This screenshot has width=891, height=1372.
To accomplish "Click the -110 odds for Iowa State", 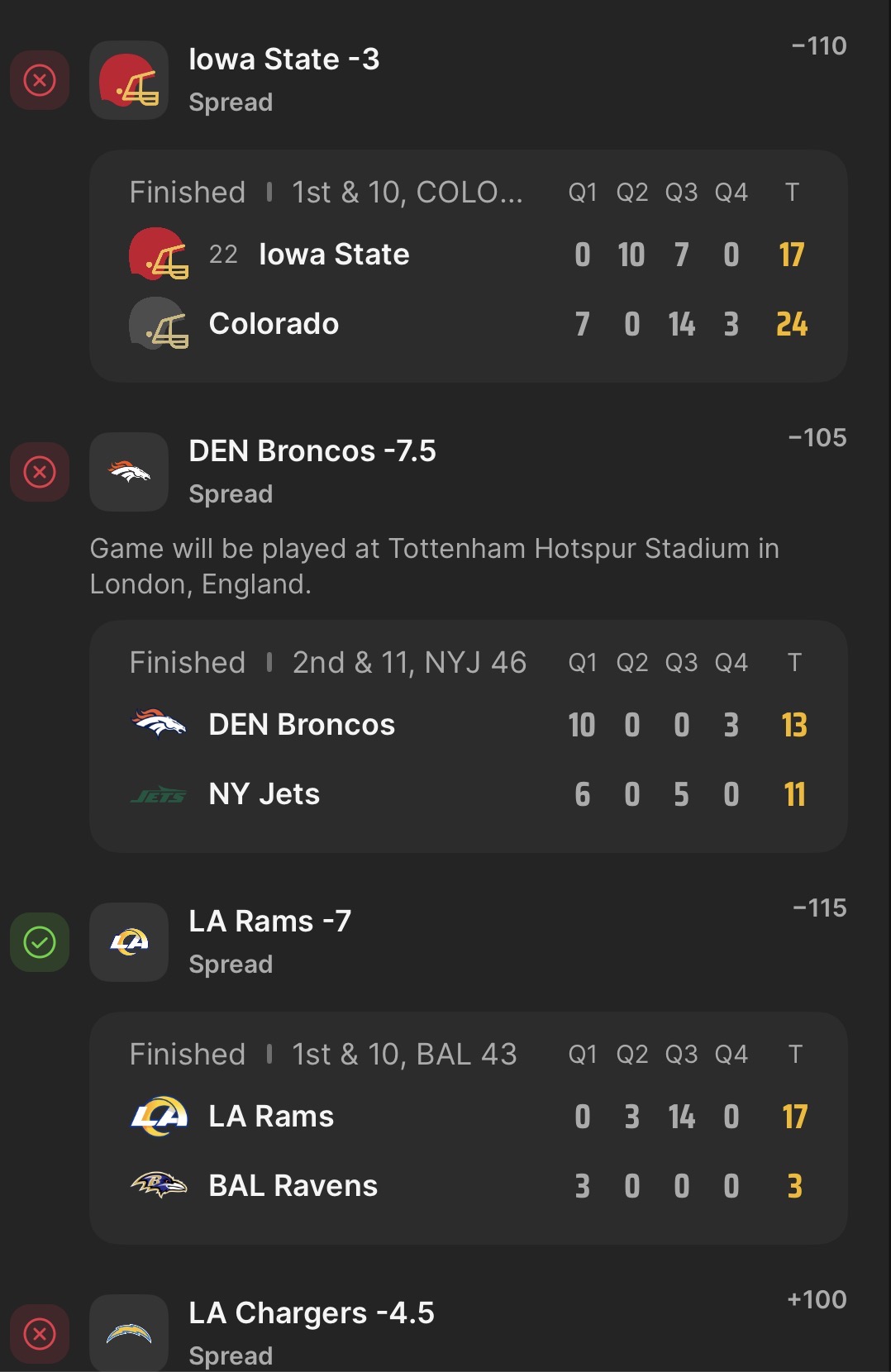I will [818, 46].
